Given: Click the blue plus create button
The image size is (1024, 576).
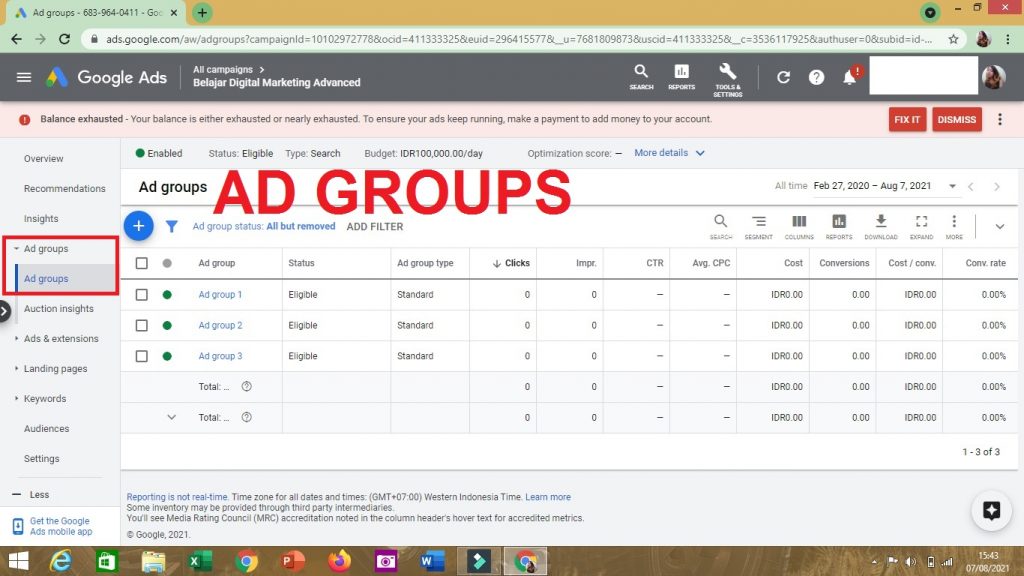Looking at the screenshot, I should coord(139,226).
